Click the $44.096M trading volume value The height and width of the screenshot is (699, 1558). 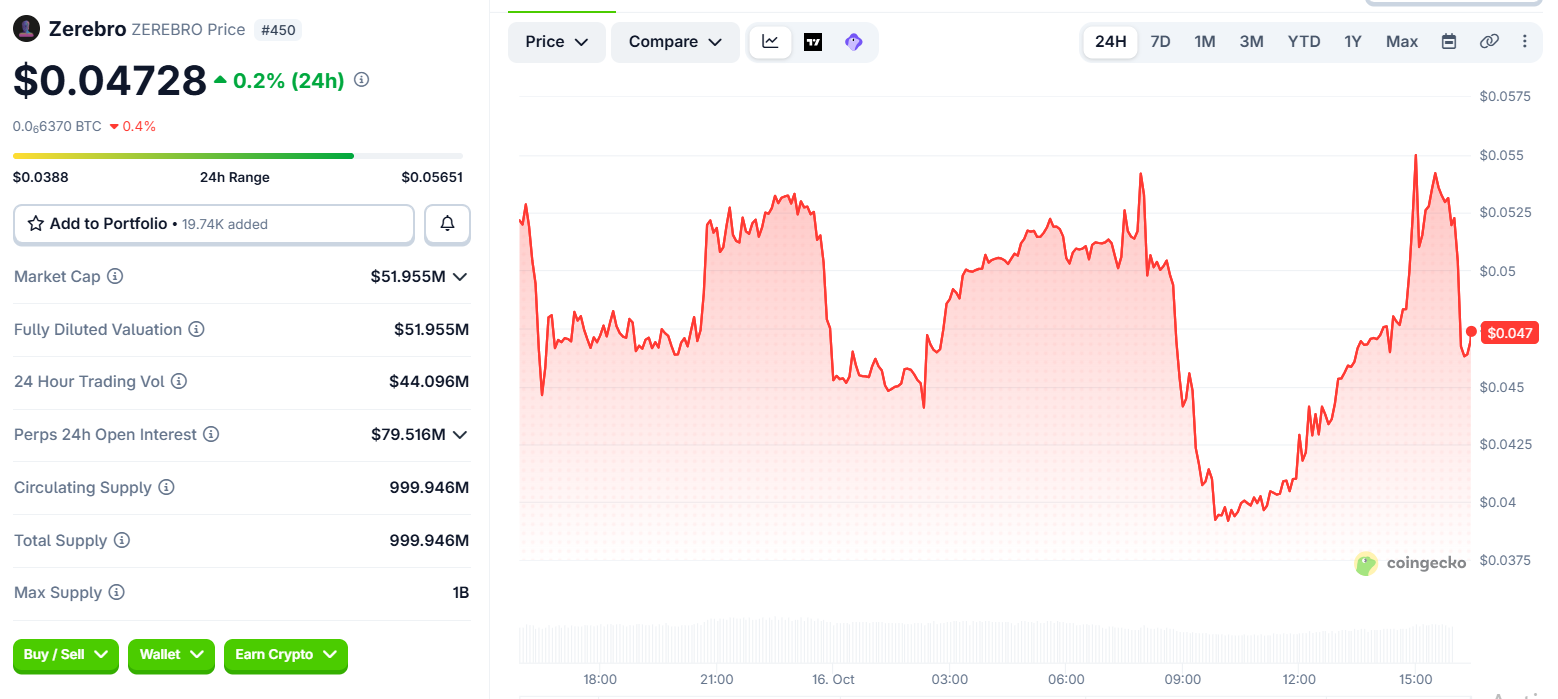pos(429,381)
